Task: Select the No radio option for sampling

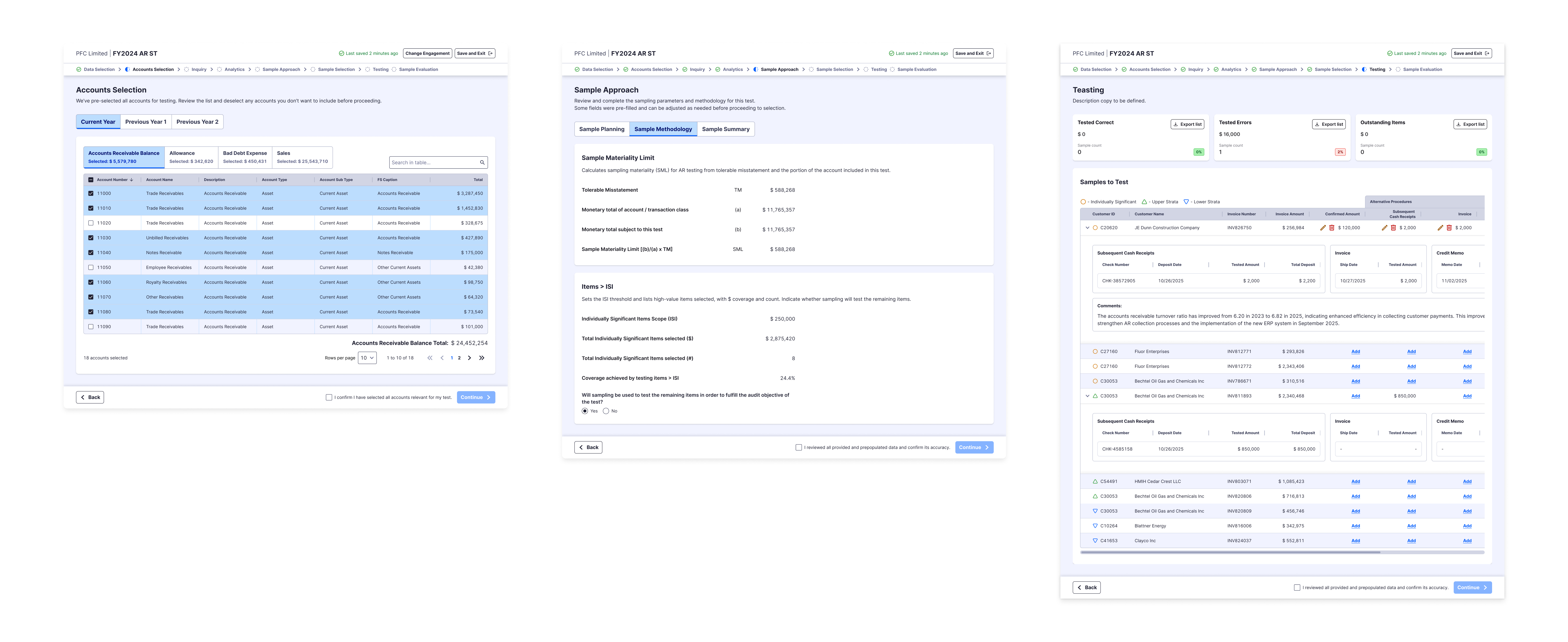Action: click(x=606, y=411)
